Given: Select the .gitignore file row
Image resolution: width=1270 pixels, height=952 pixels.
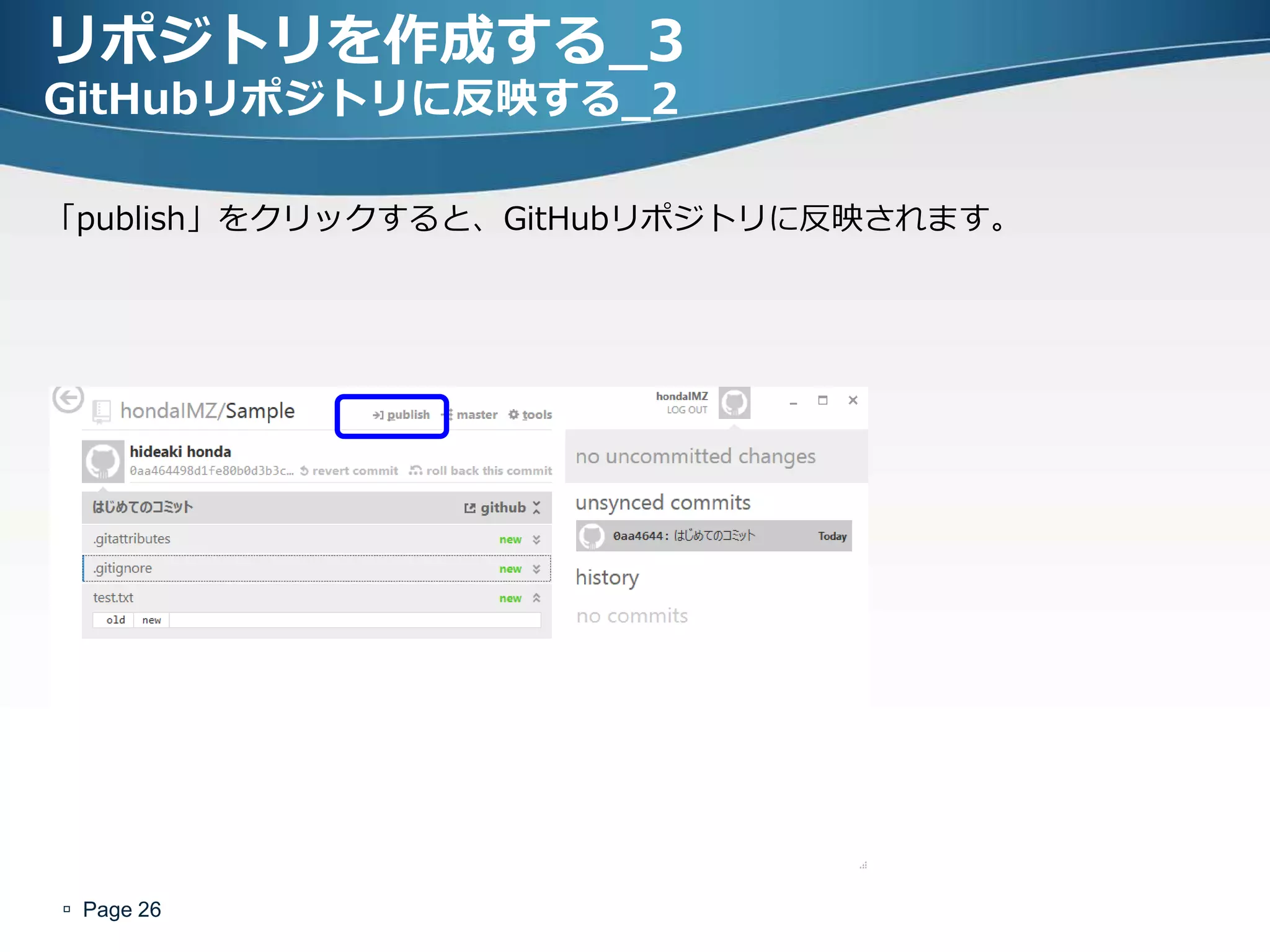Looking at the screenshot, I should (317, 568).
